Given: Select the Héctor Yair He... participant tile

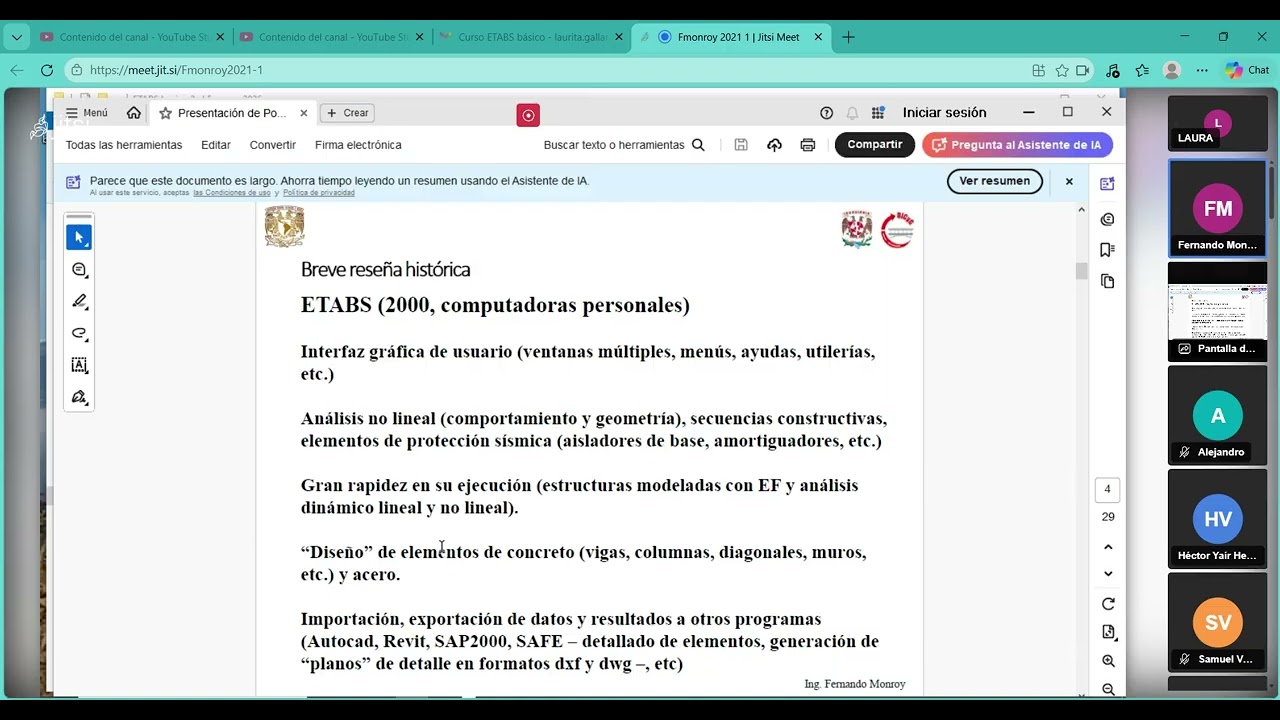Looking at the screenshot, I should point(1217,518).
